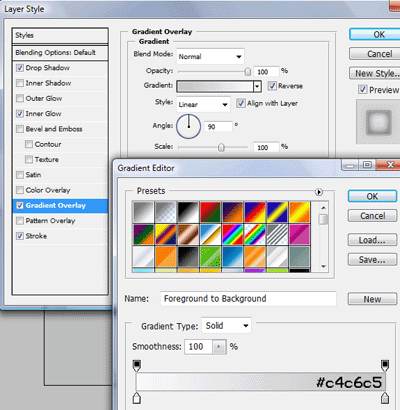Select the Transparent Stripes gradient preset

[277, 234]
